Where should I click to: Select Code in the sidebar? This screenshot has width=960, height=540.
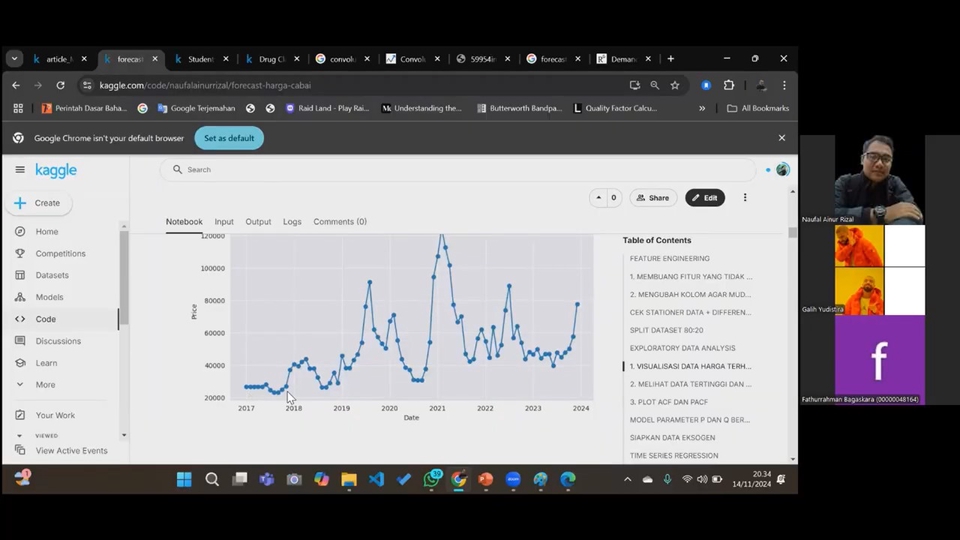(x=45, y=319)
